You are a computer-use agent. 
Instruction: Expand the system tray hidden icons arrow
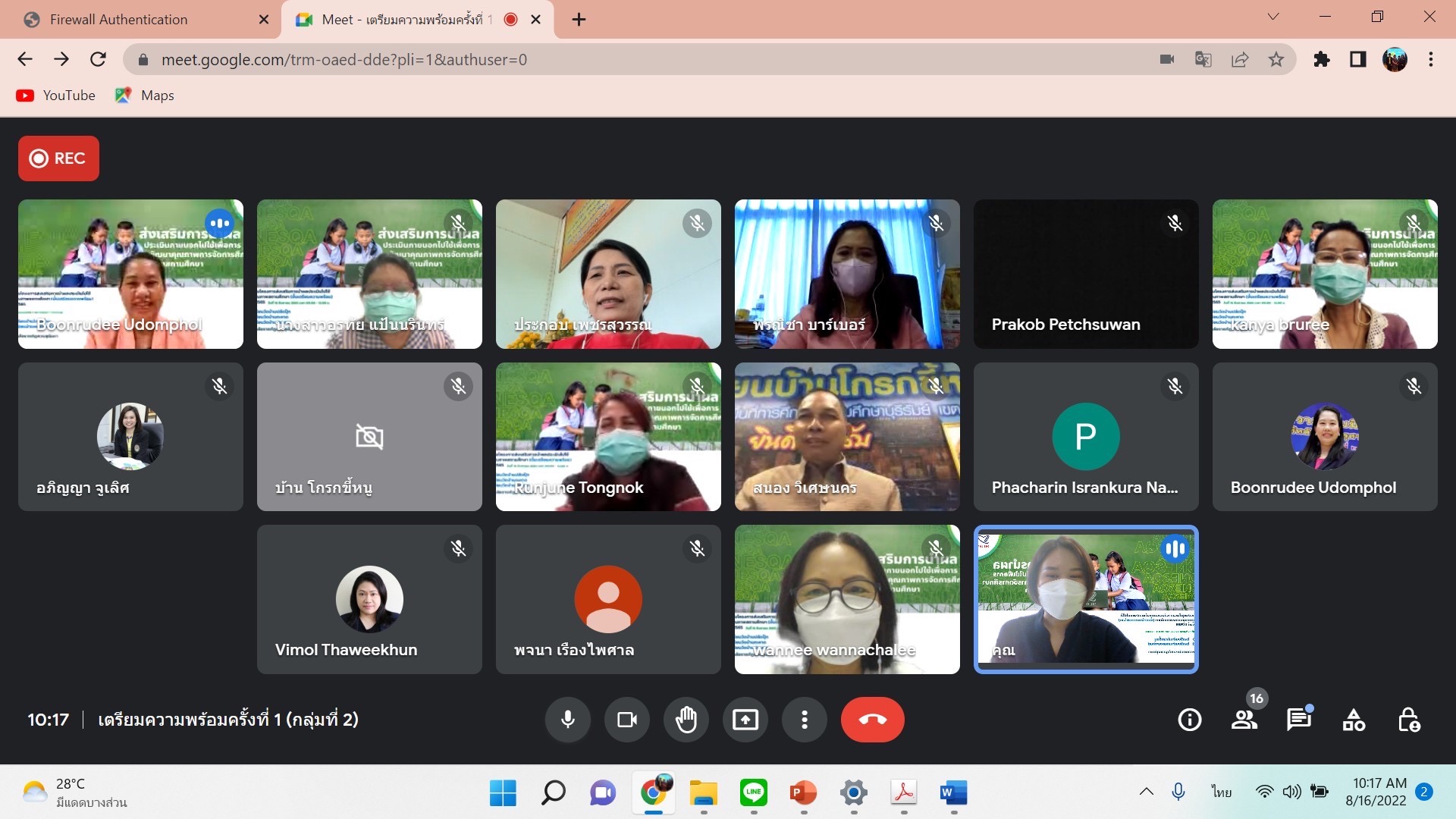pyautogui.click(x=1146, y=792)
